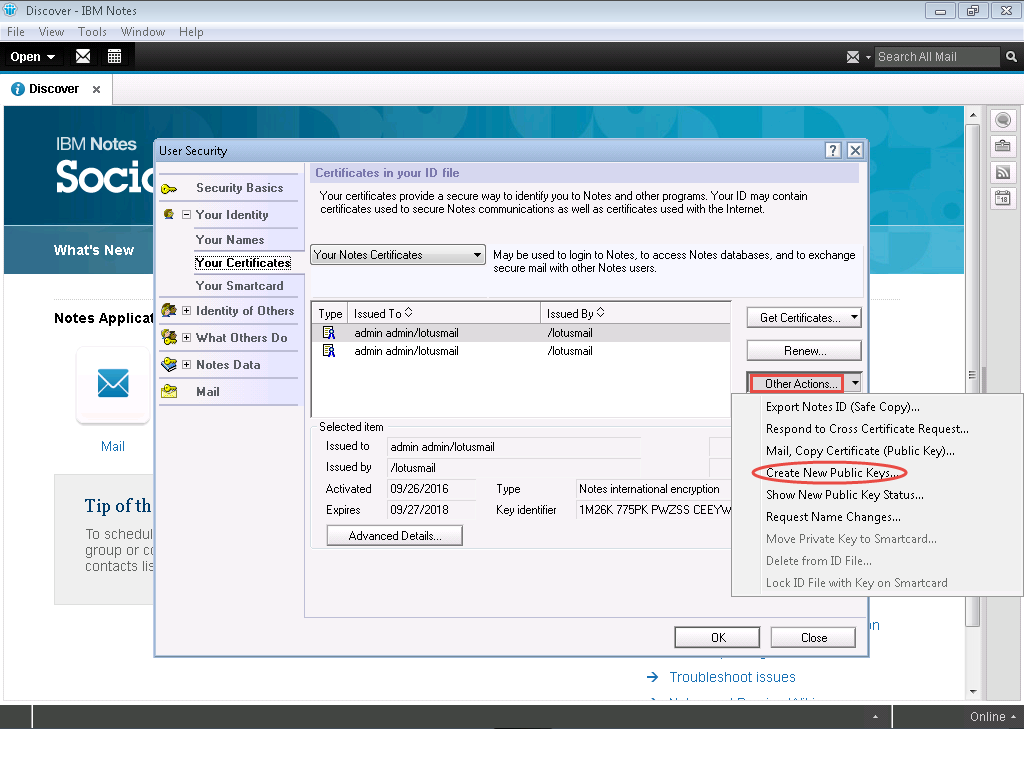Click the Identity of Others icon
The width and height of the screenshot is (1024, 767).
point(169,310)
